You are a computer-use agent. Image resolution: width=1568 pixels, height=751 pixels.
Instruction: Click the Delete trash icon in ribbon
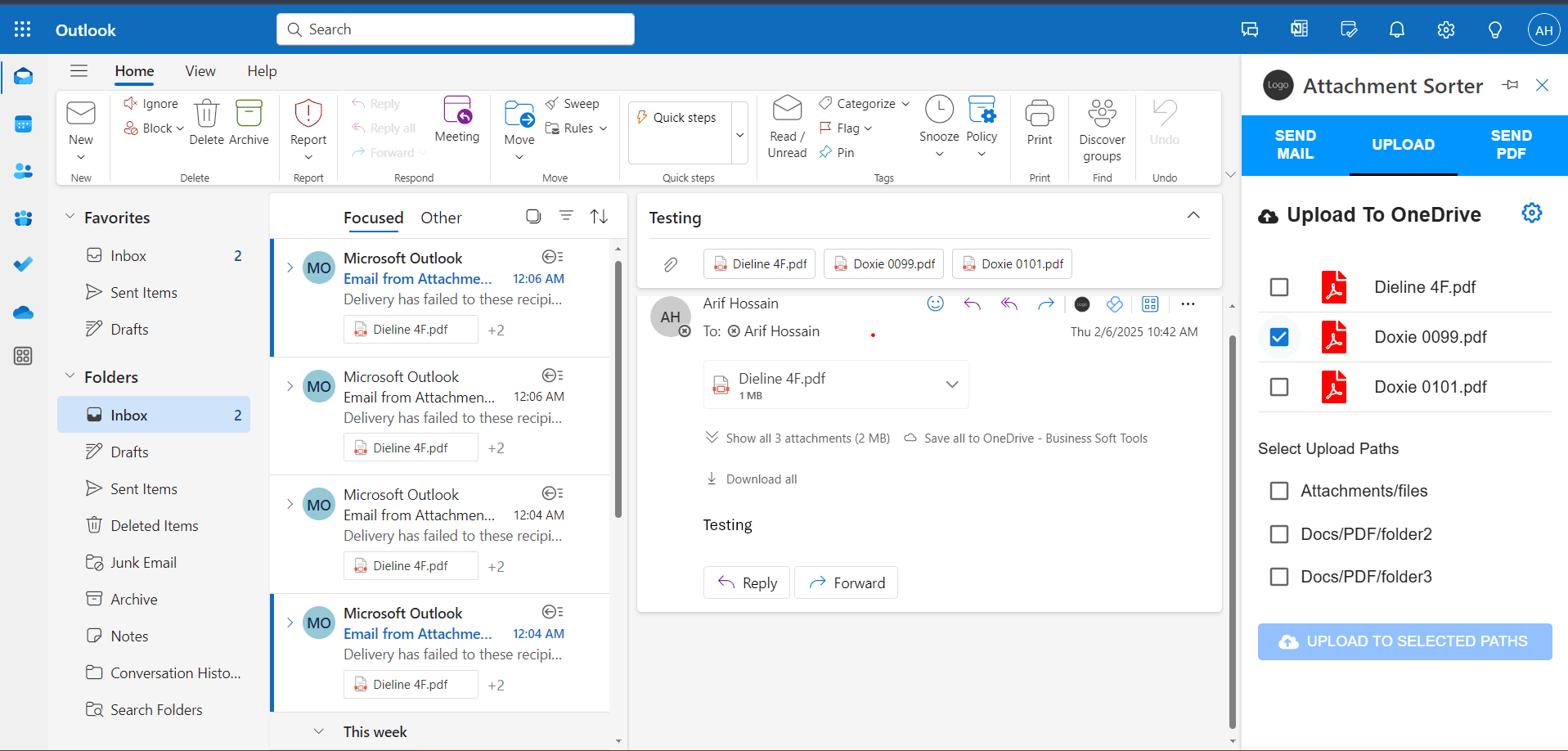[207, 113]
